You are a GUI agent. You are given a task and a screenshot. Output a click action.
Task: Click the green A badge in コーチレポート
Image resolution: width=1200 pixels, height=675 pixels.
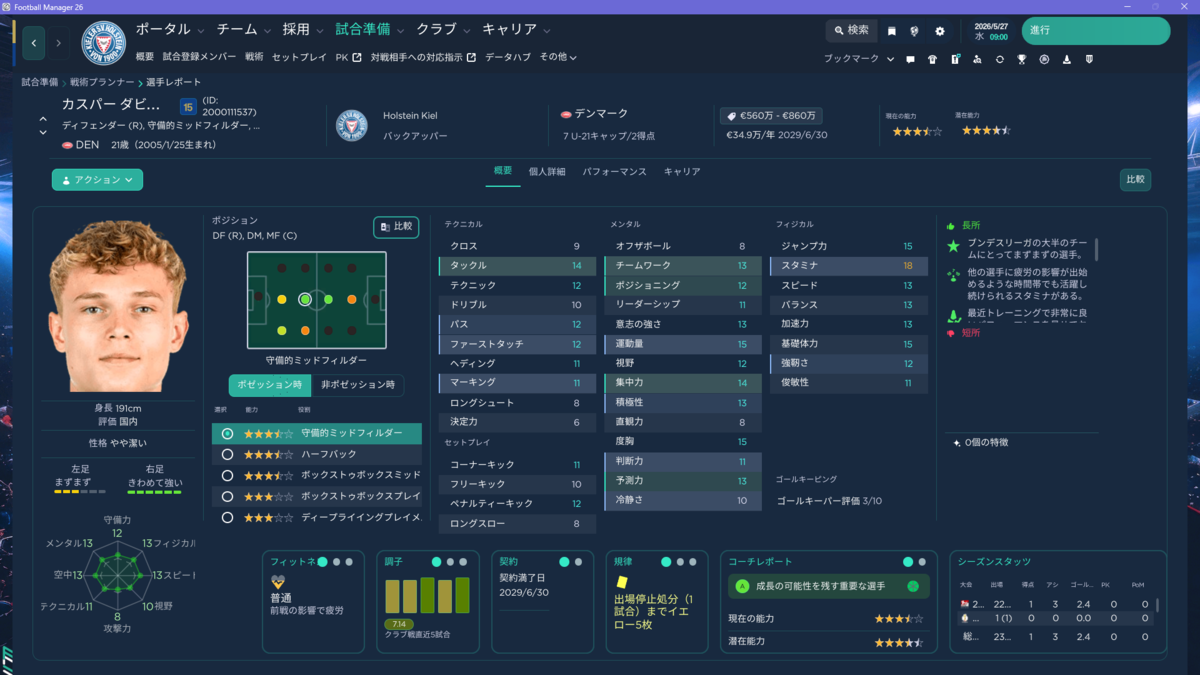point(742,587)
